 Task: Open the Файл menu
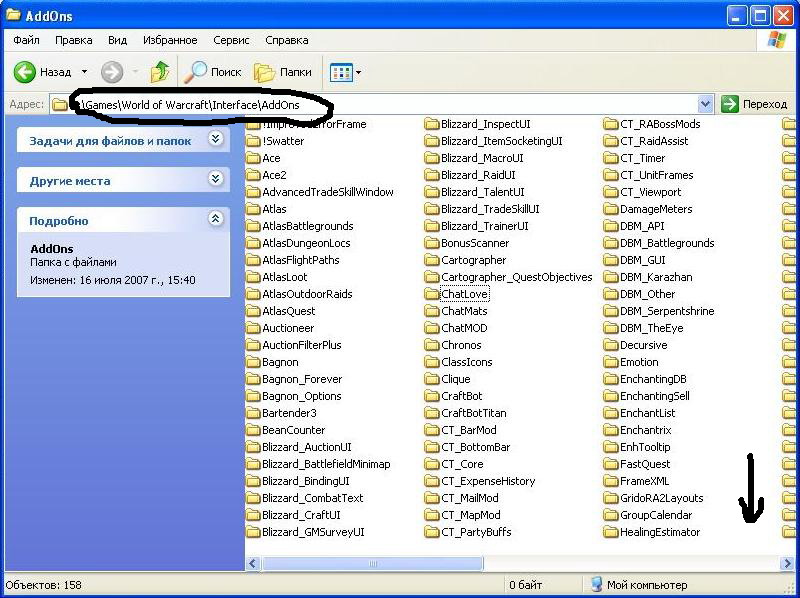coord(26,40)
